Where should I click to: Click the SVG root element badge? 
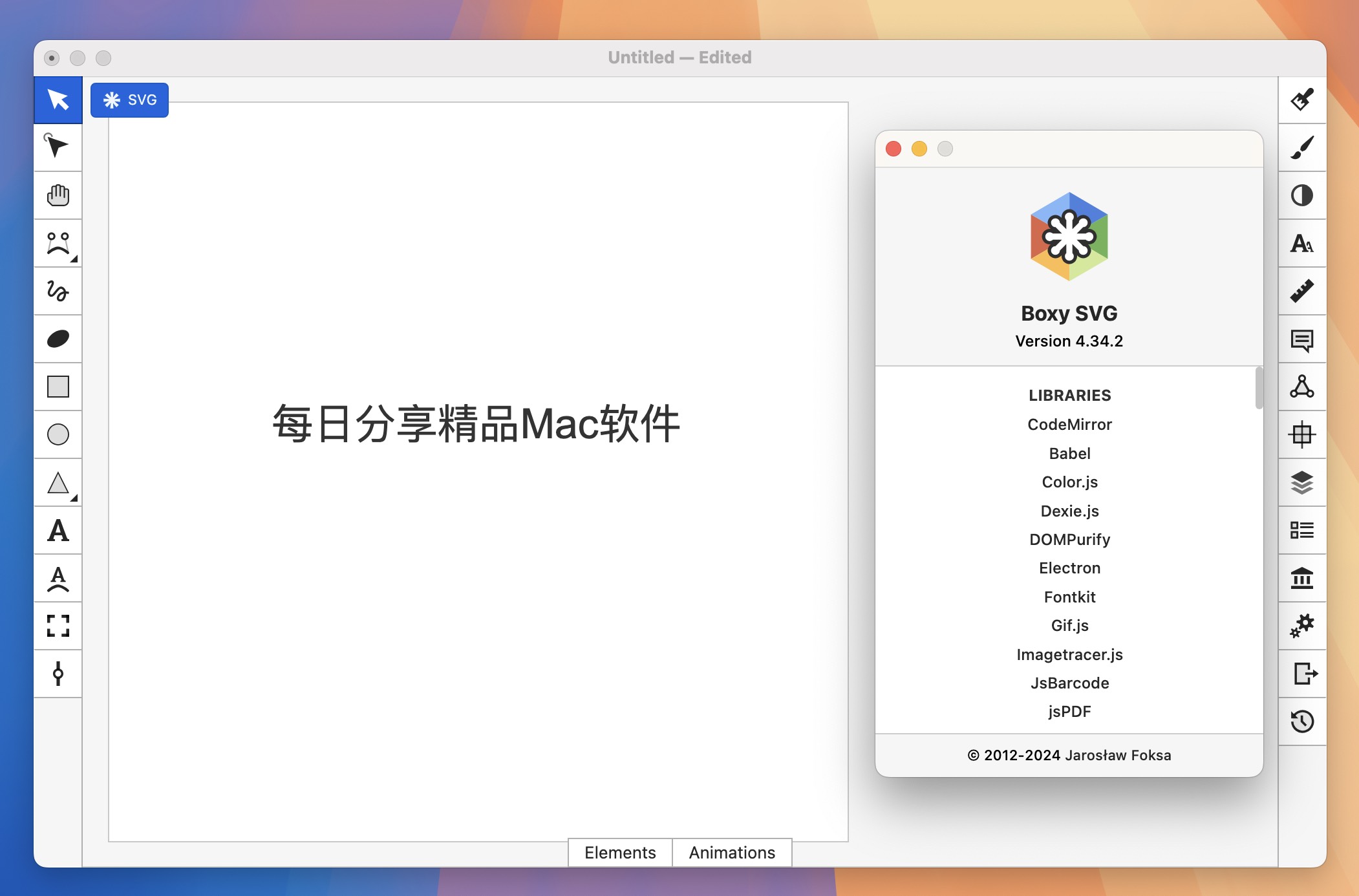tap(129, 100)
